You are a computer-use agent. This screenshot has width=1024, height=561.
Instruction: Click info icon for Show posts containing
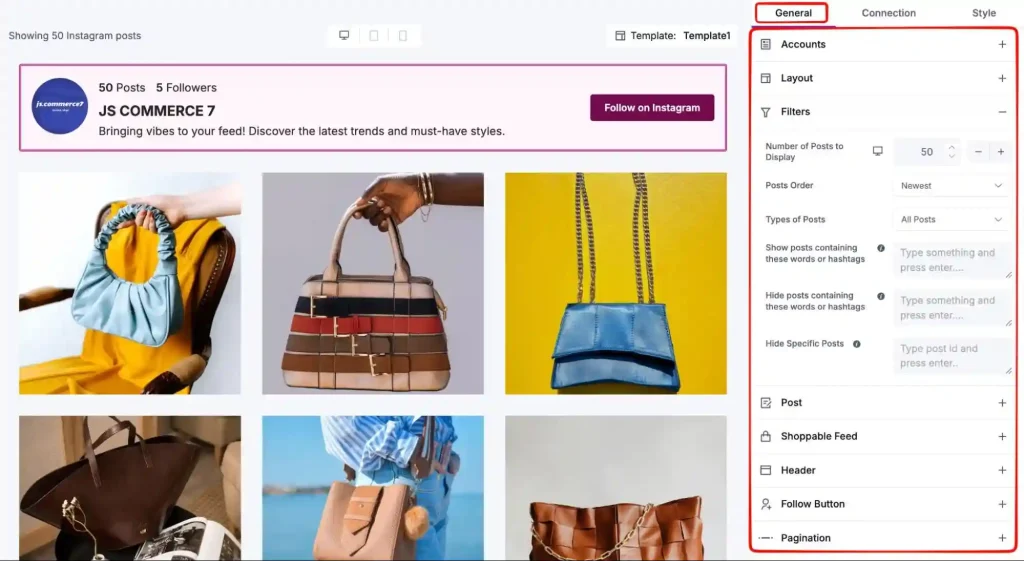point(881,248)
